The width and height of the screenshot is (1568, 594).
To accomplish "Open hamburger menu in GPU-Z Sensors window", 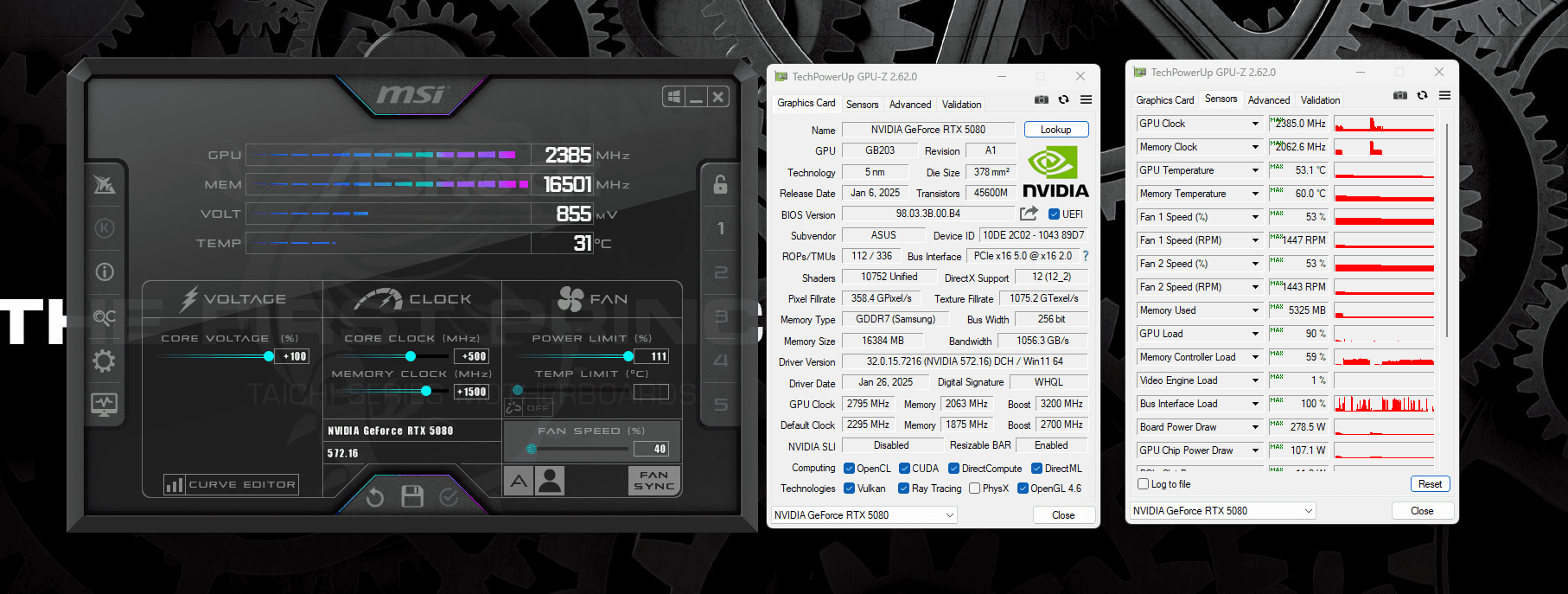I will tap(1444, 95).
